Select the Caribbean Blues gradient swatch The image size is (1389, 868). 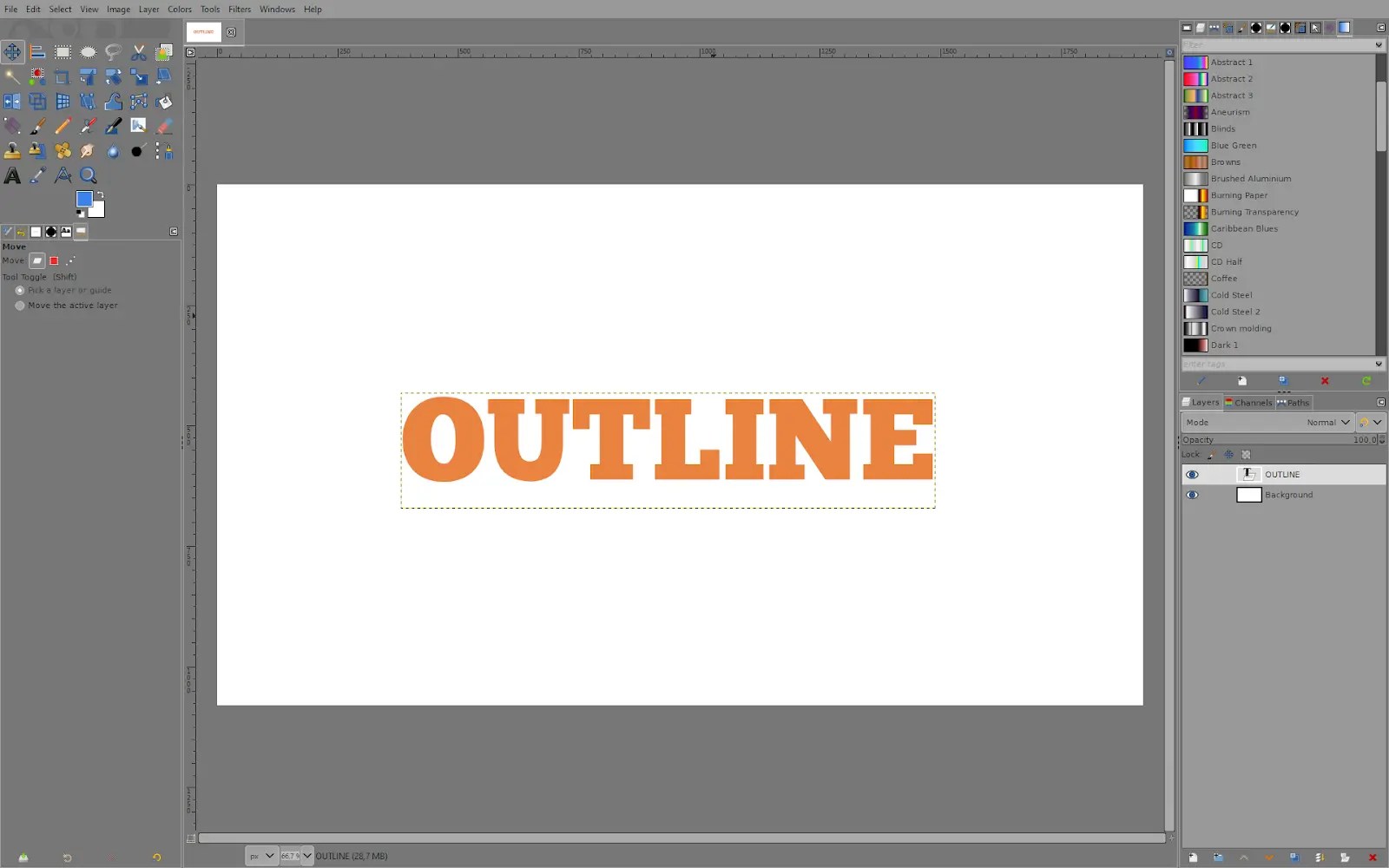click(1195, 228)
